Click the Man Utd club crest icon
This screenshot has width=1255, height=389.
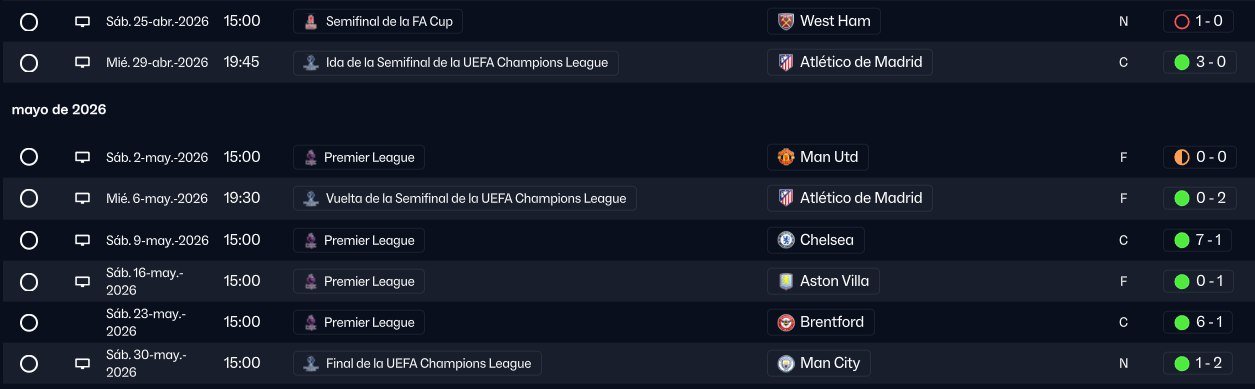[x=786, y=157]
